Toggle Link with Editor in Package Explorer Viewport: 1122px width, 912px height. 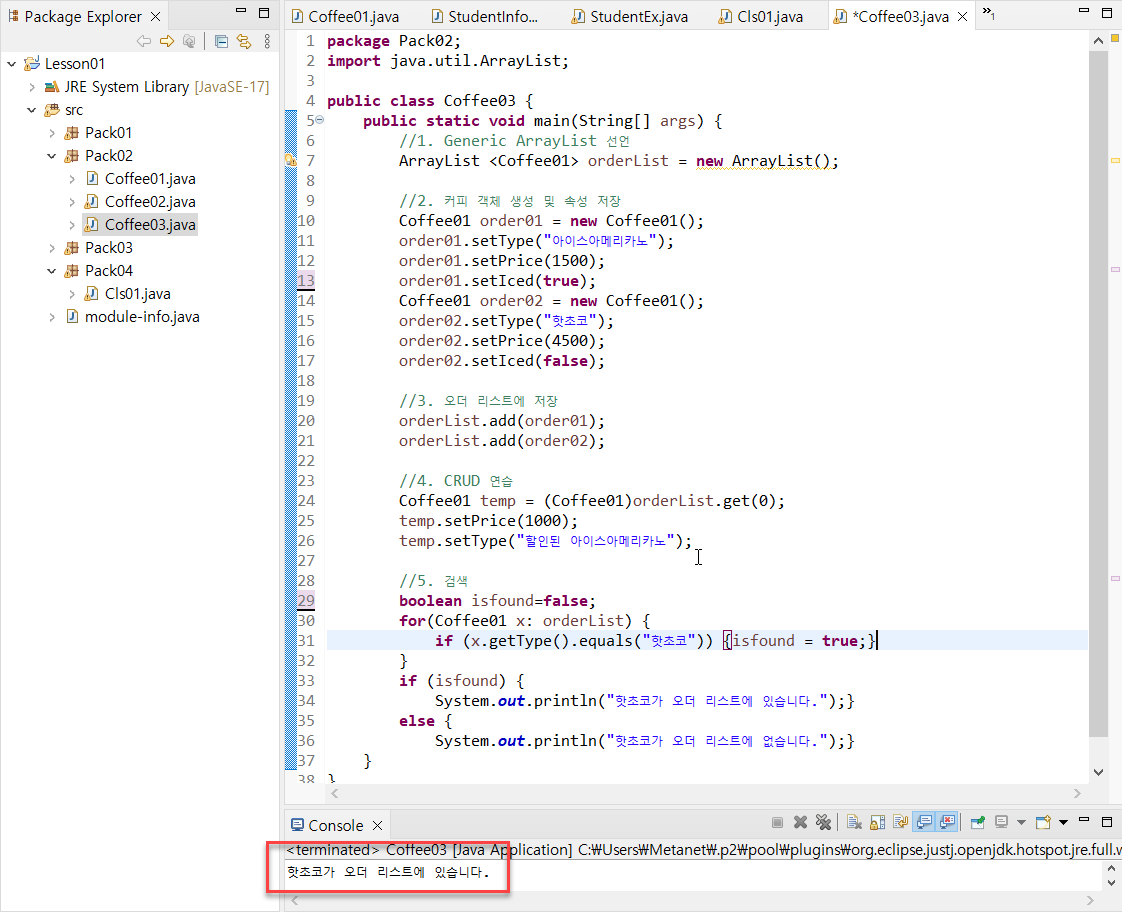[x=244, y=41]
